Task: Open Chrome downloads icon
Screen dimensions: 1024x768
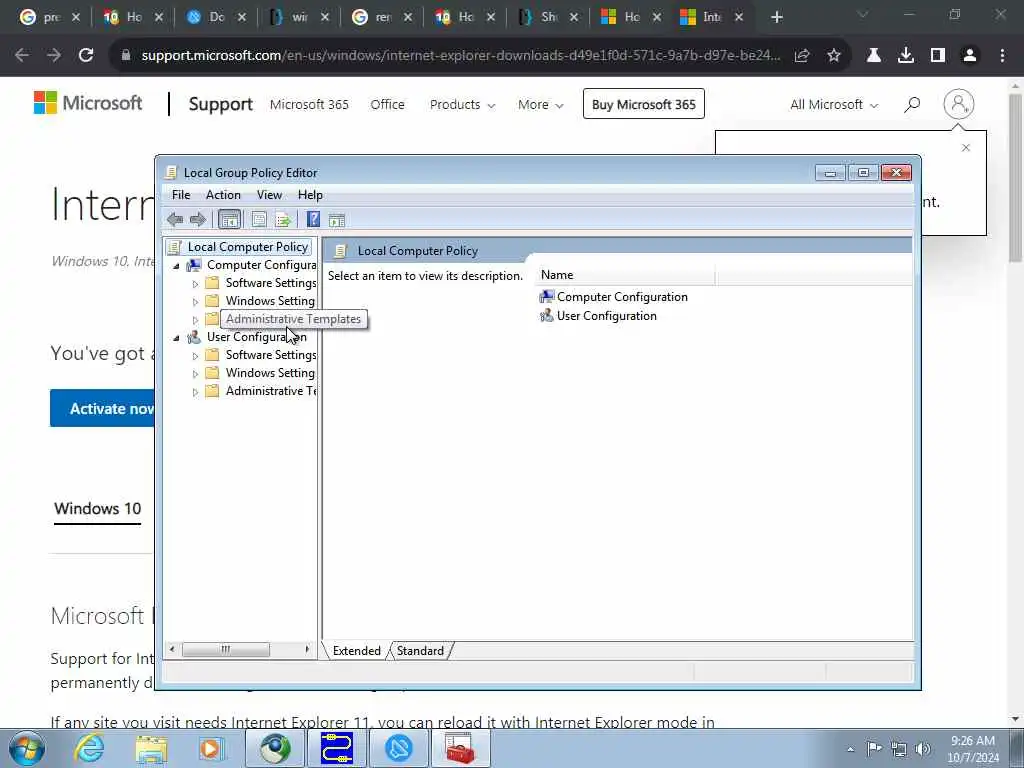Action: pos(906,56)
